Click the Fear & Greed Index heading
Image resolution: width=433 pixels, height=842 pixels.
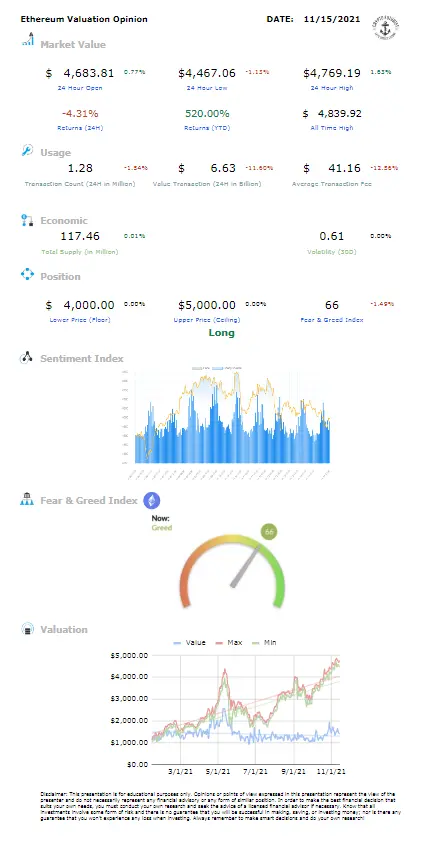[x=89, y=500]
